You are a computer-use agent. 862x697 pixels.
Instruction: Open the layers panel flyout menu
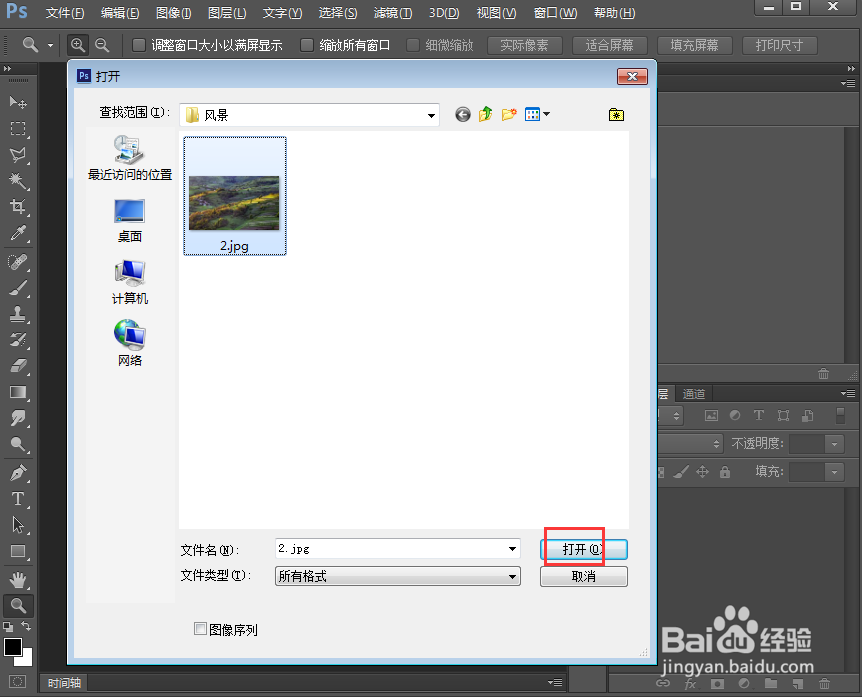(x=848, y=394)
